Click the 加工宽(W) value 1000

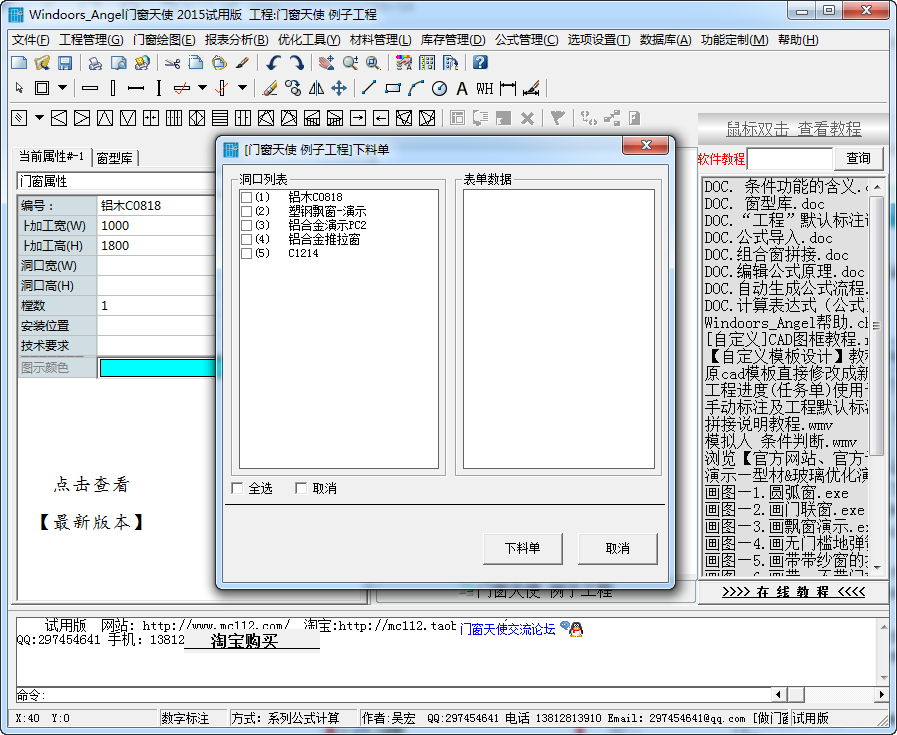coord(156,225)
